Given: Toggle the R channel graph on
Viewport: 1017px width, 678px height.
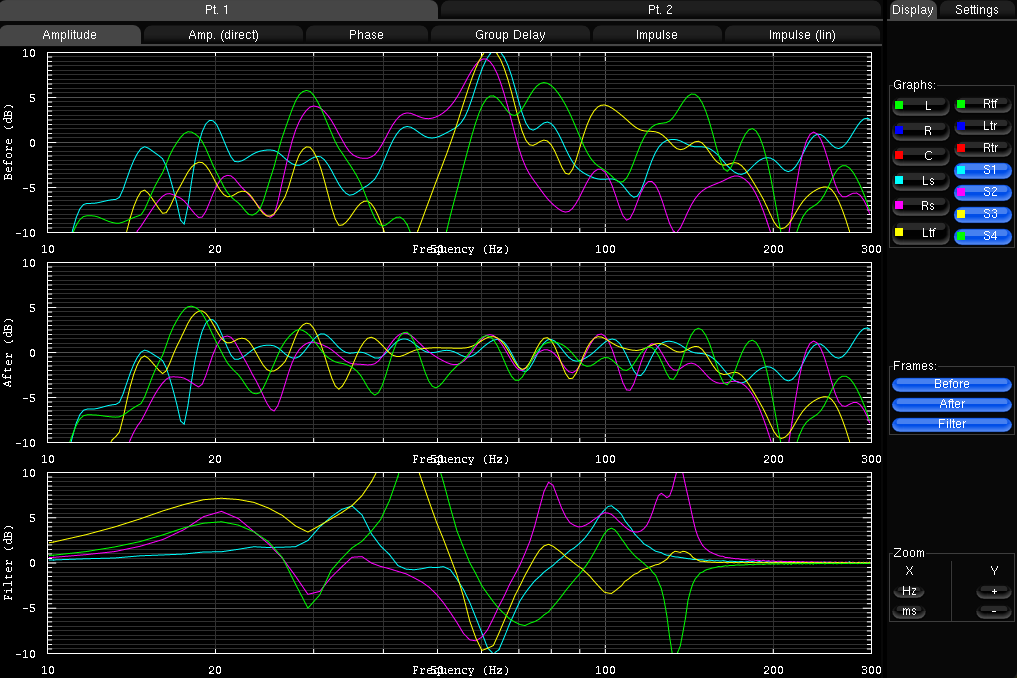Looking at the screenshot, I should tap(920, 130).
